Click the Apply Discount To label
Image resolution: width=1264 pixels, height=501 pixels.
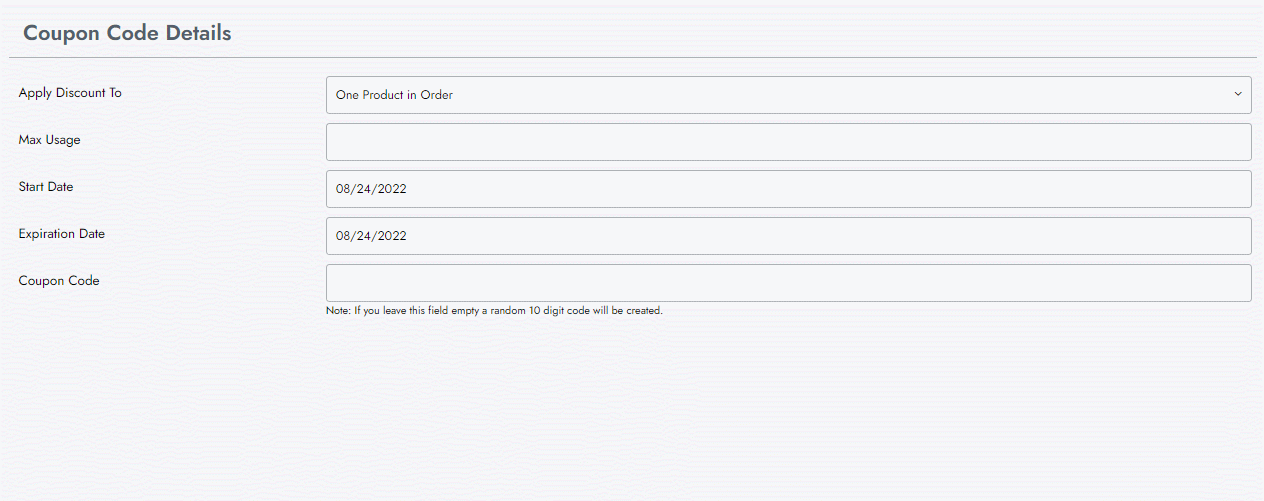pyautogui.click(x=70, y=93)
